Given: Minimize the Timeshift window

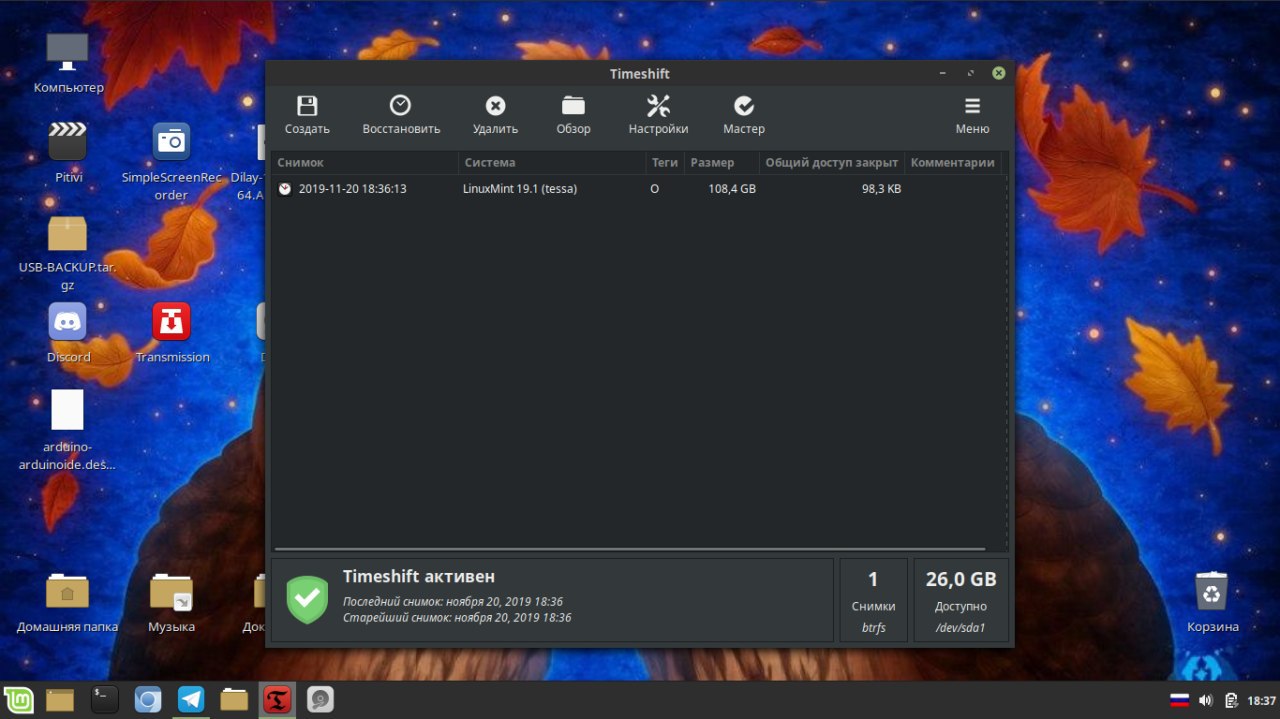Looking at the screenshot, I should (943, 73).
